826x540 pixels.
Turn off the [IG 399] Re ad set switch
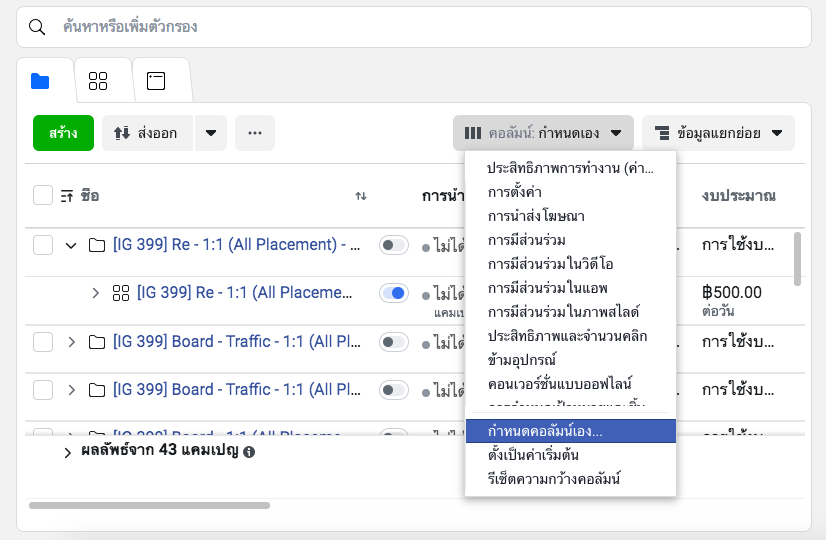tap(394, 293)
